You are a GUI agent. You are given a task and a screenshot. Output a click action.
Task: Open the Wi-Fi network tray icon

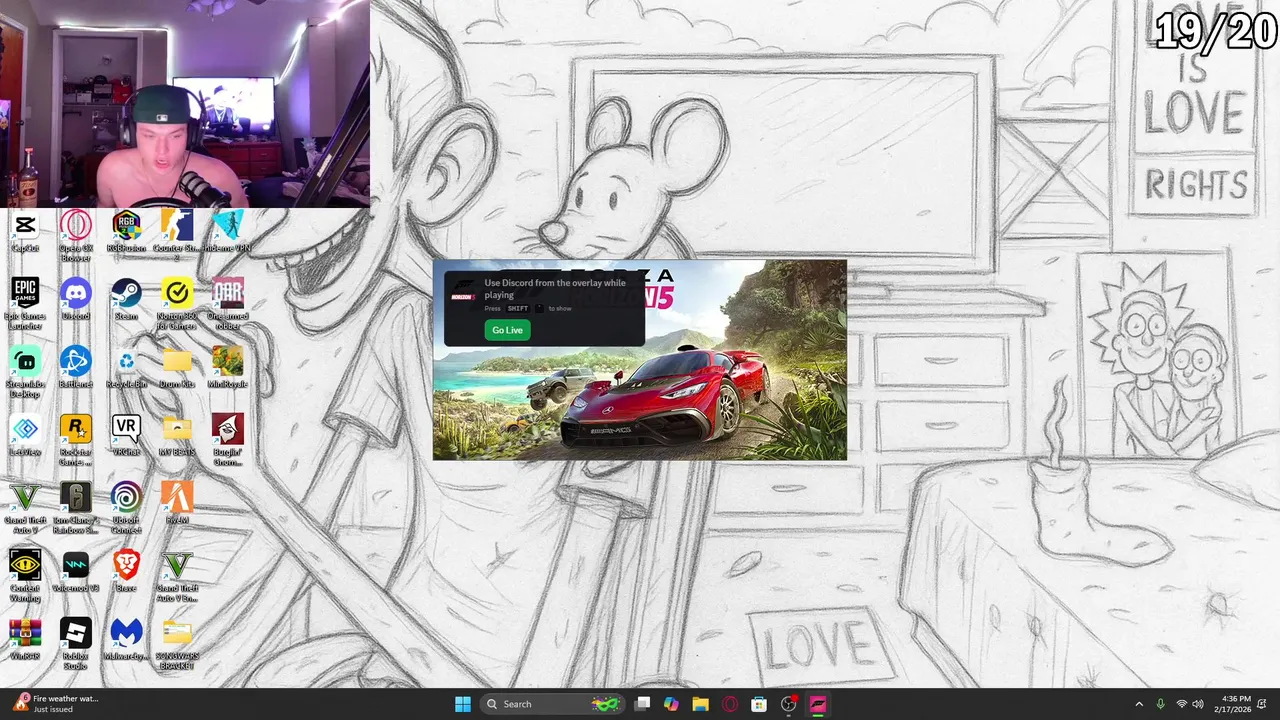(x=1181, y=704)
